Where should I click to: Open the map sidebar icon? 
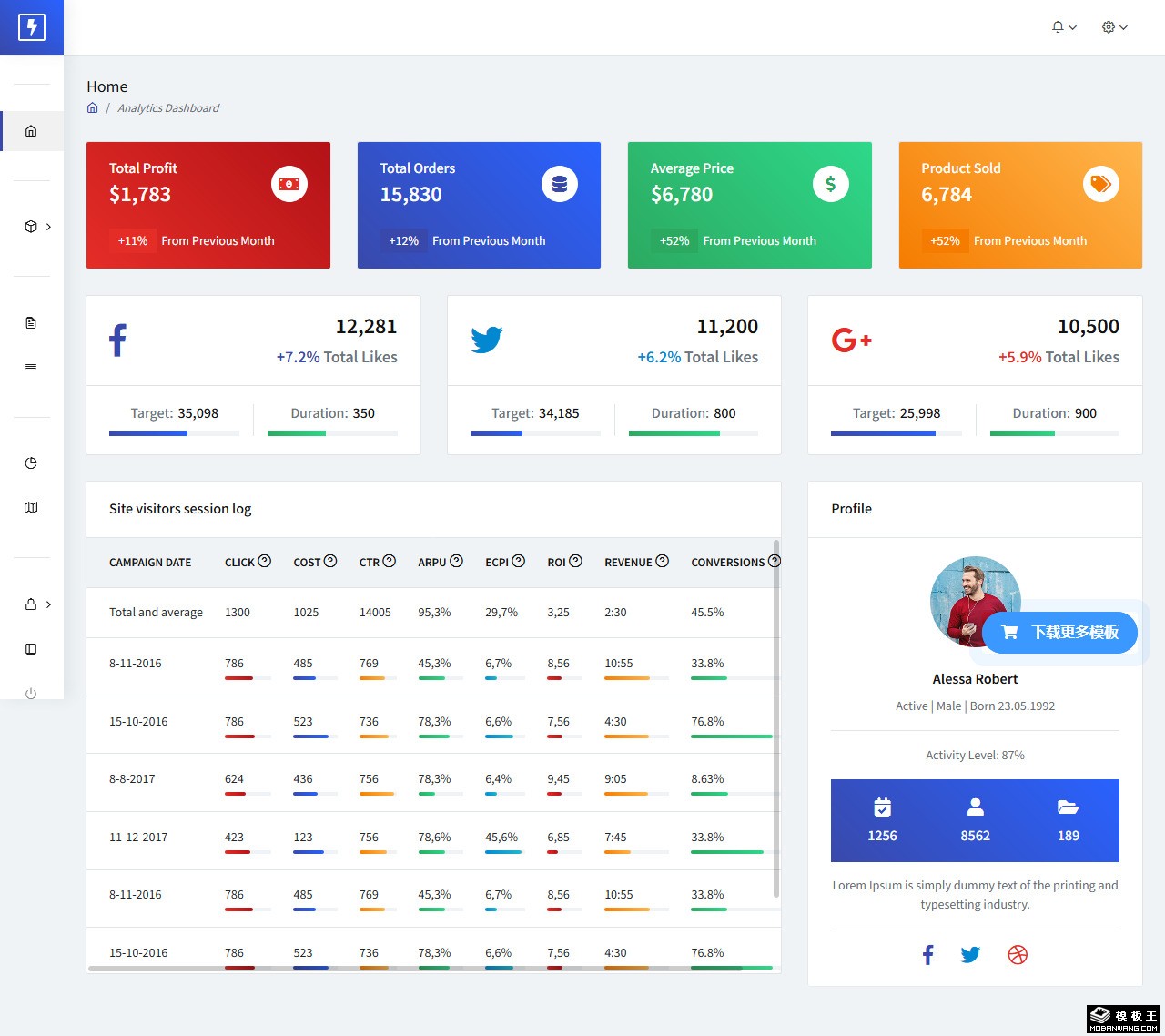point(31,508)
